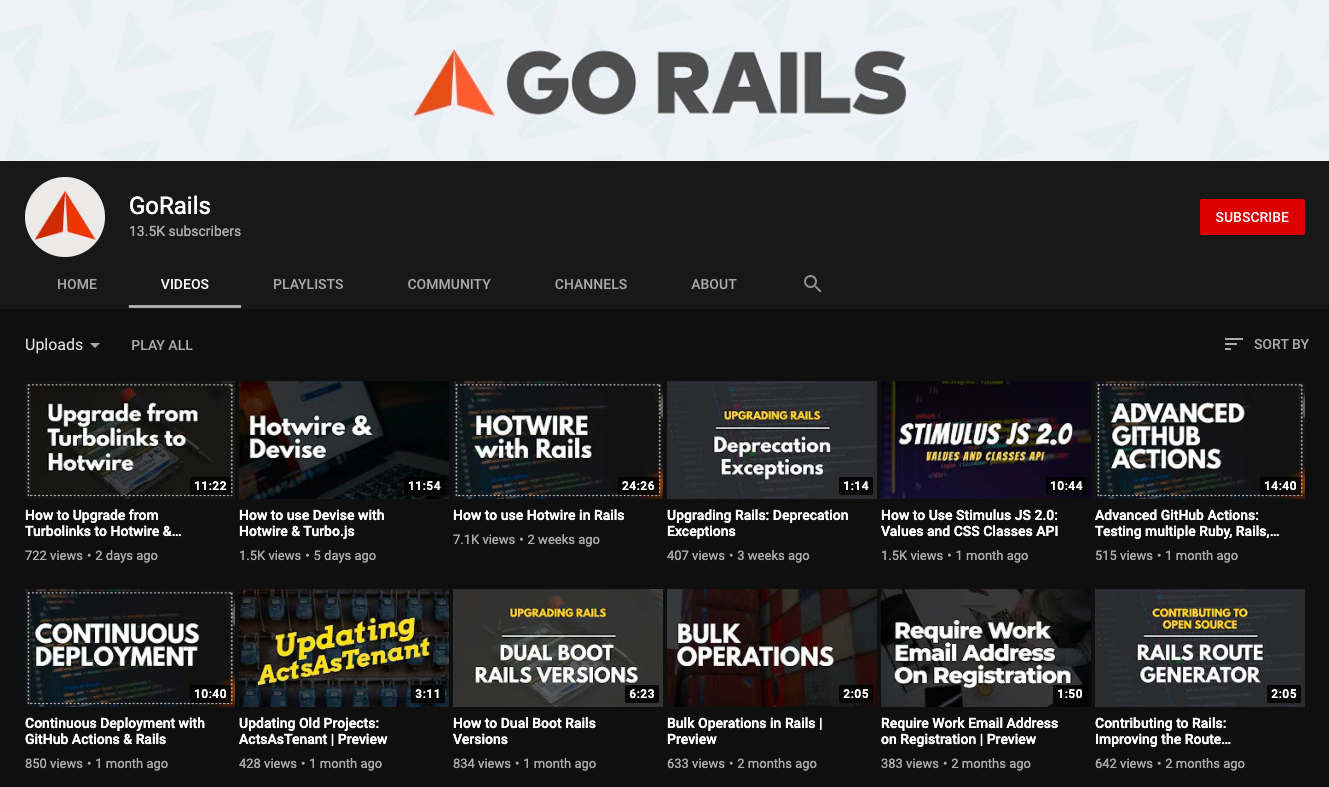Click the Sort By lines icon
The height and width of the screenshot is (787, 1329).
[1234, 344]
